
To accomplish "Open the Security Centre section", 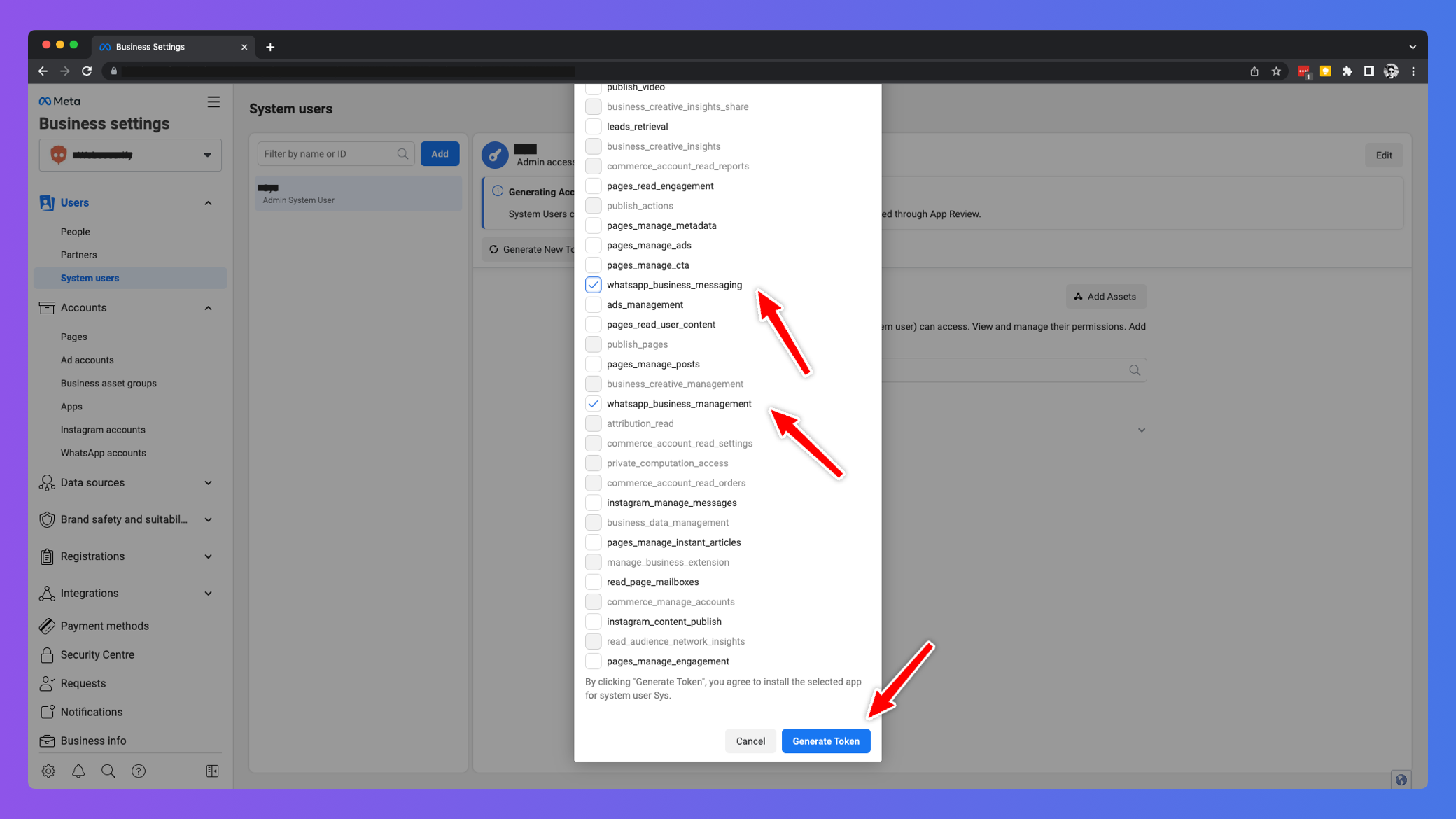I will 97,654.
